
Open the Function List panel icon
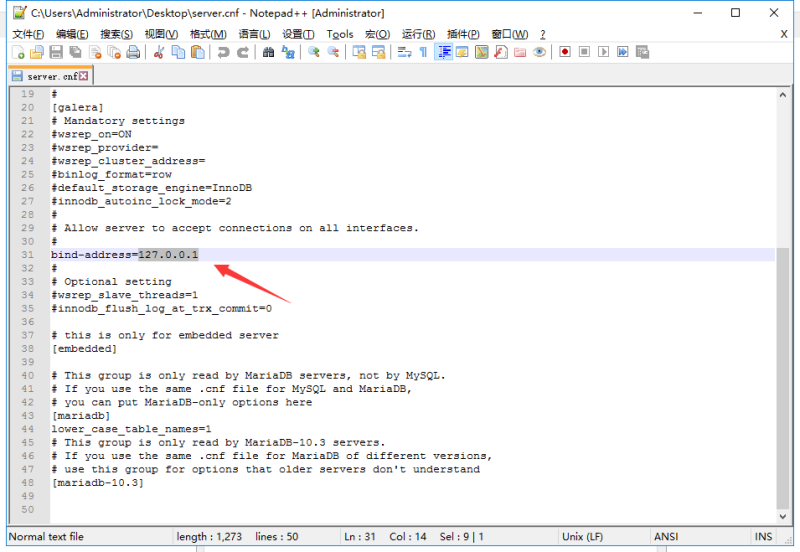click(501, 52)
